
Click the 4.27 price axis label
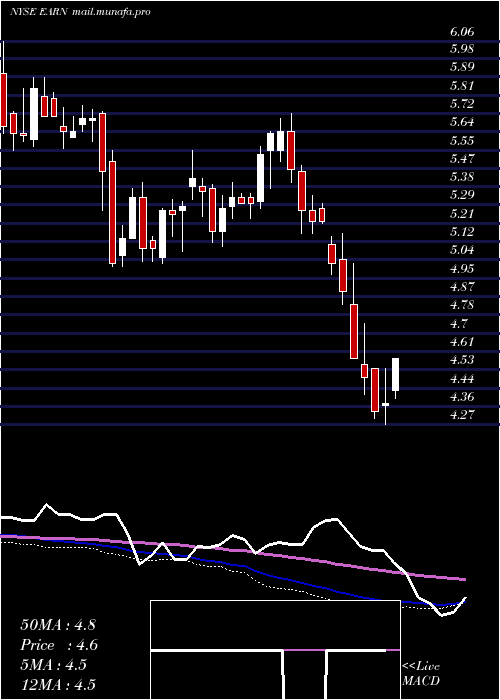pos(462,415)
